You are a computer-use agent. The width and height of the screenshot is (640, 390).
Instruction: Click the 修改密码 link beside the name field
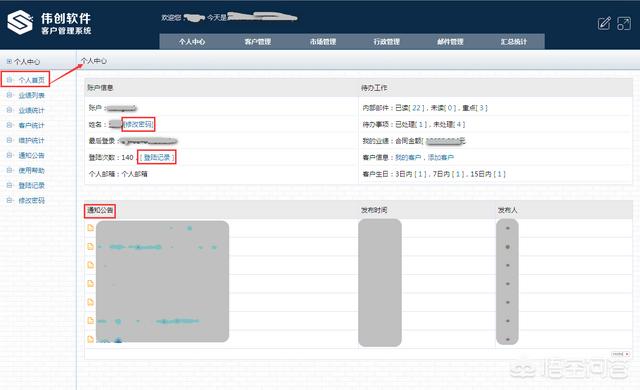tap(138, 124)
